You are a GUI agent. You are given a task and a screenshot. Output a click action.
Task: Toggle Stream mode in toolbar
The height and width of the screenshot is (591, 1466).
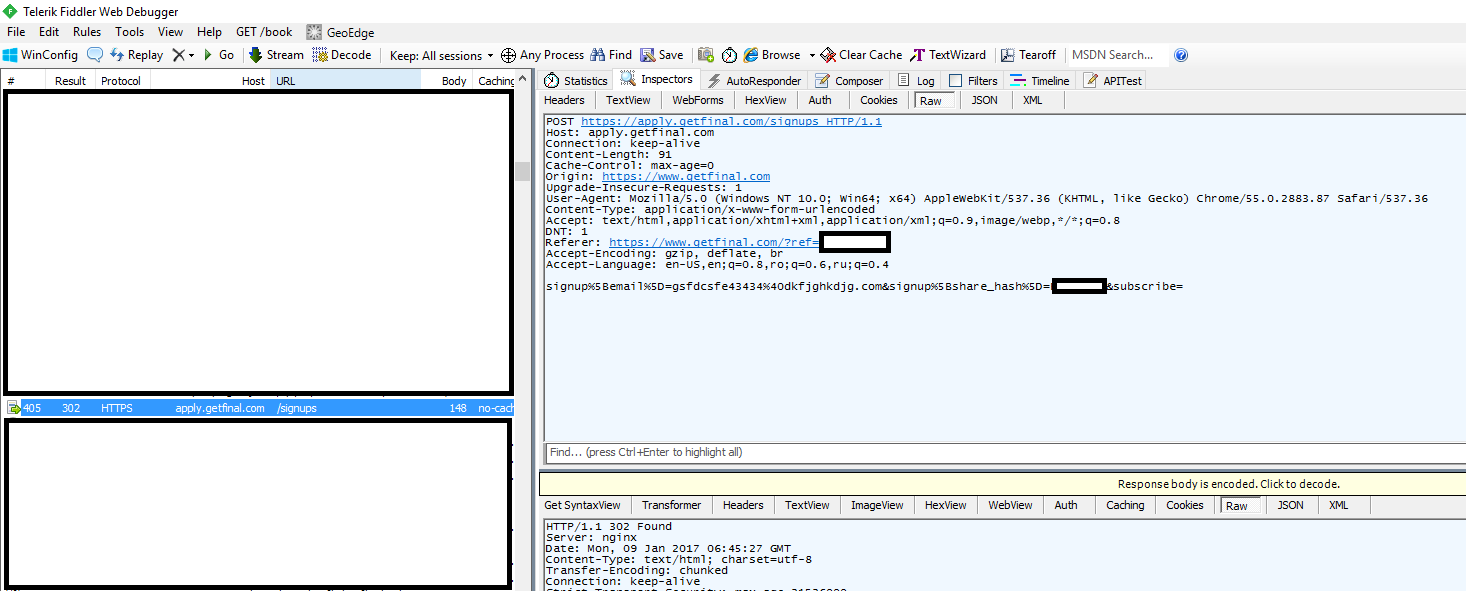coord(276,55)
